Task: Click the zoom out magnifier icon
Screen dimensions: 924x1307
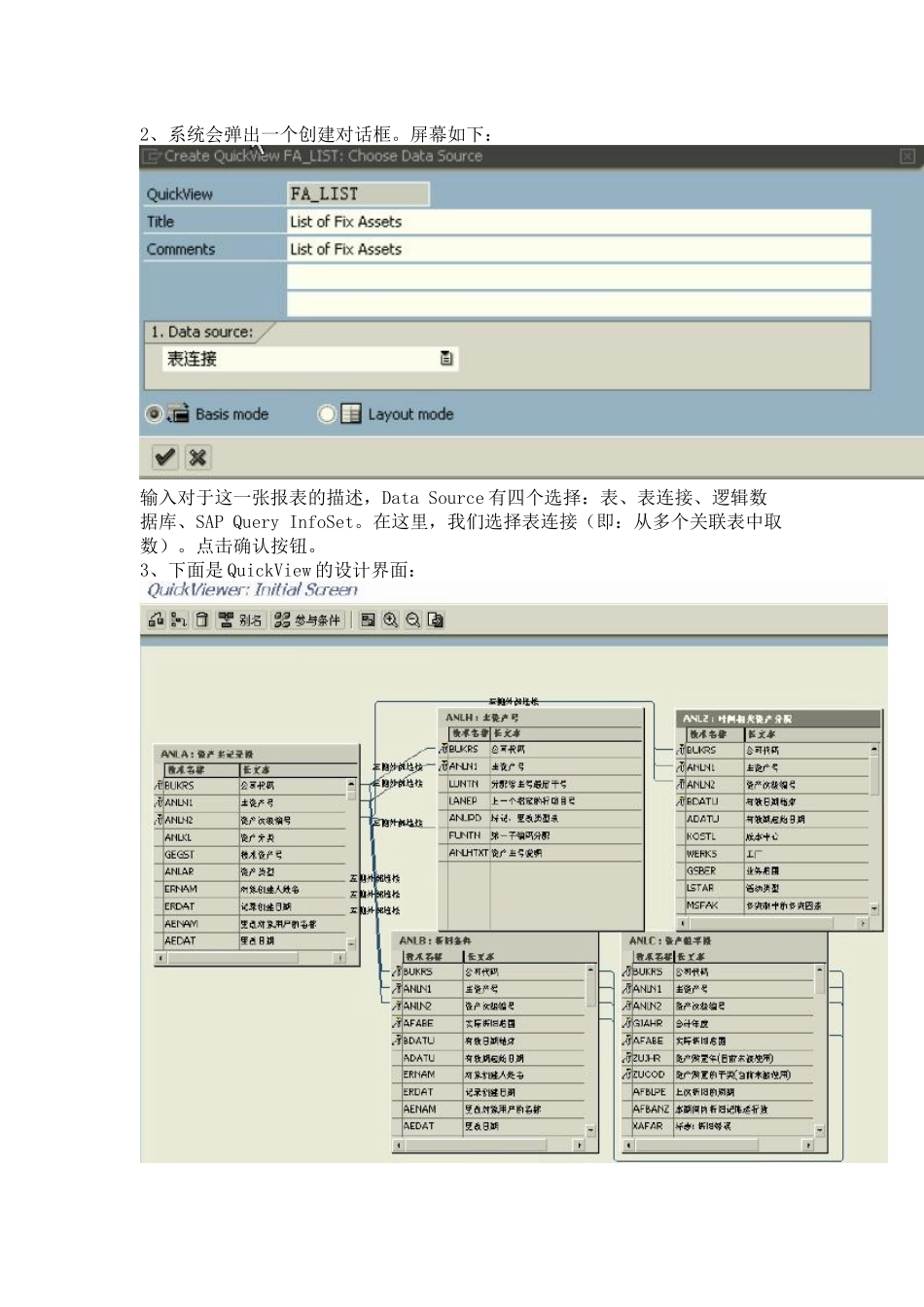Action: point(412,619)
